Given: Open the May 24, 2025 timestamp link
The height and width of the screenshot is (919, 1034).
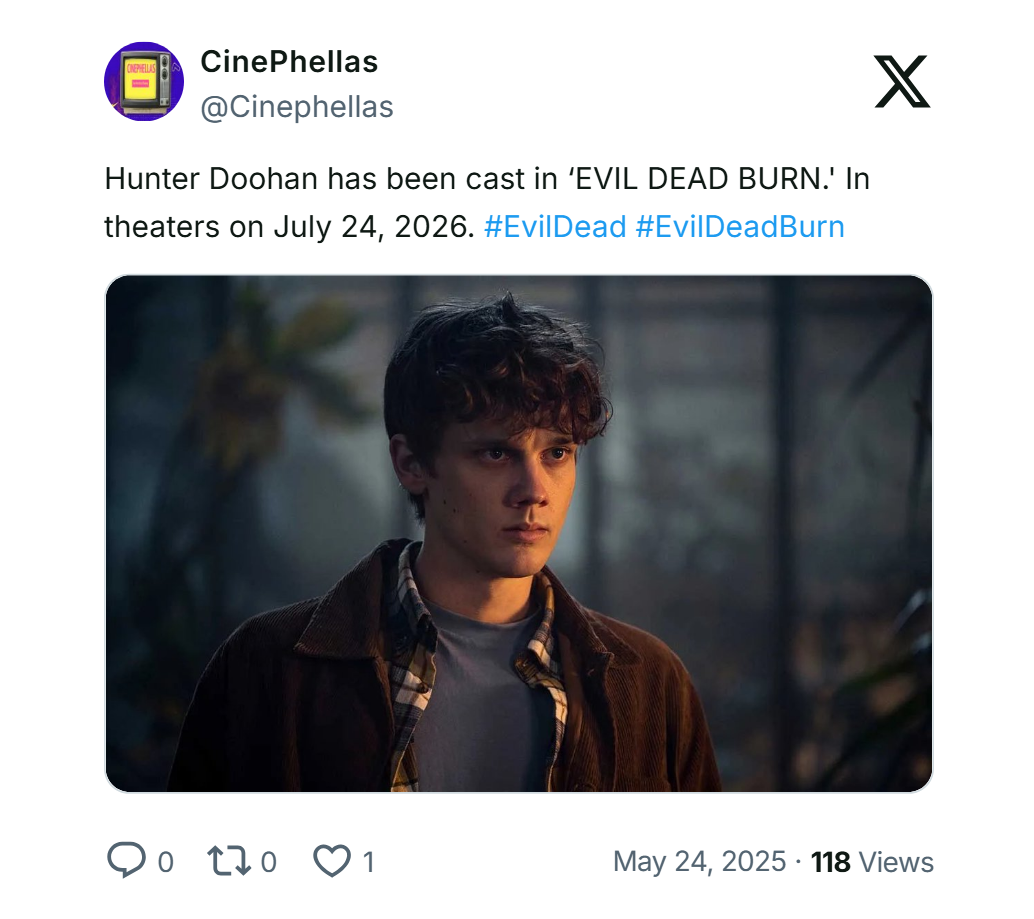Looking at the screenshot, I should 698,861.
